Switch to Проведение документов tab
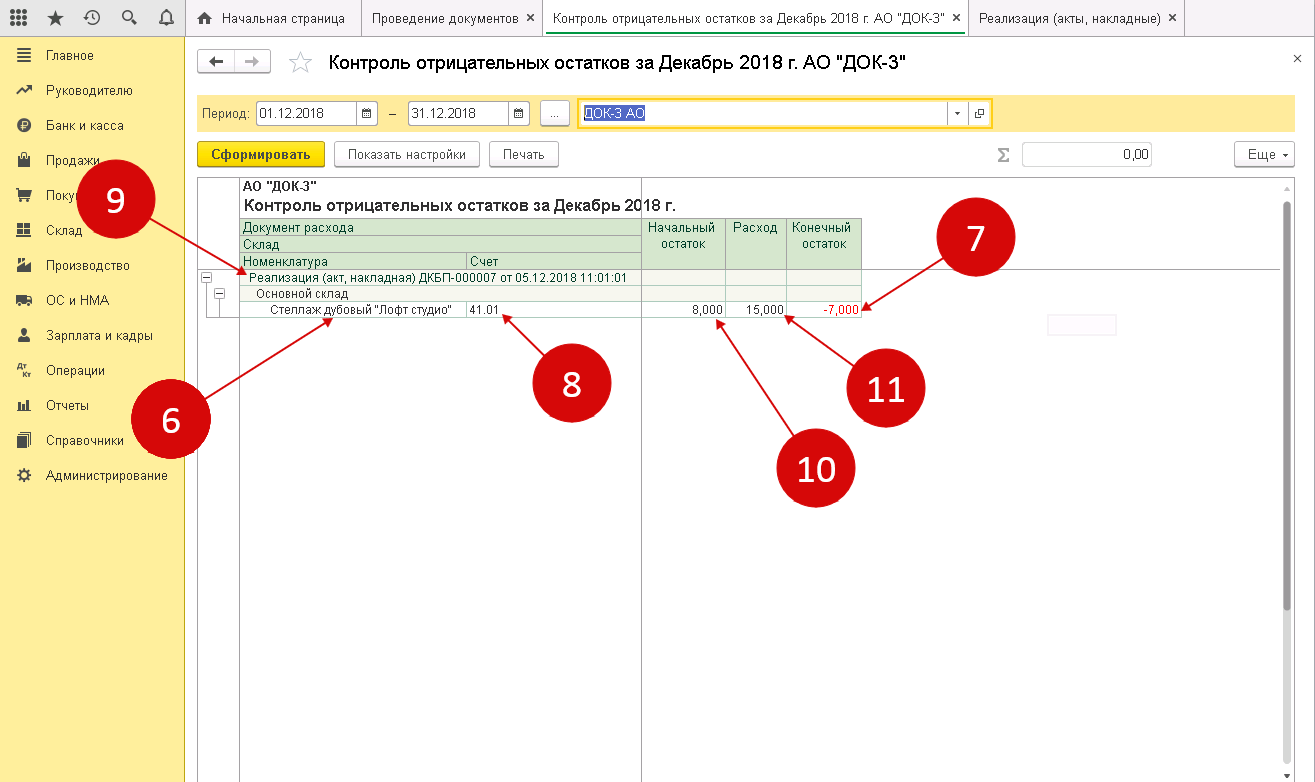Screen dimensions: 1315x782 [444, 18]
